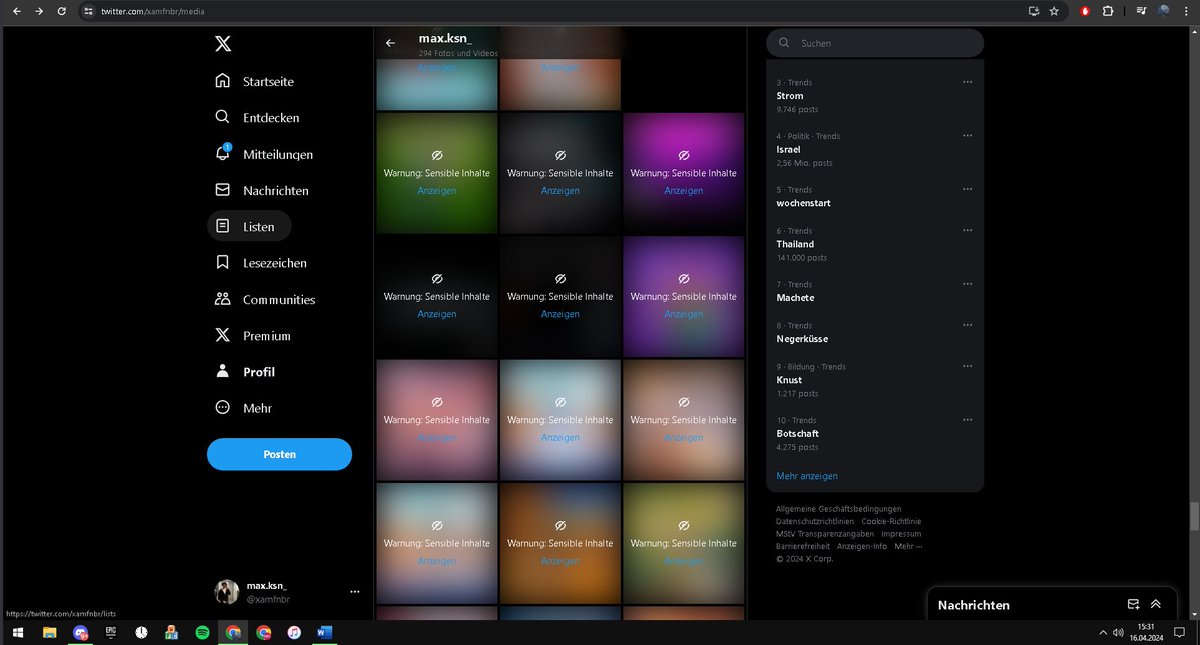Image resolution: width=1200 pixels, height=645 pixels.
Task: Open more options for Strom trend
Action: click(967, 82)
